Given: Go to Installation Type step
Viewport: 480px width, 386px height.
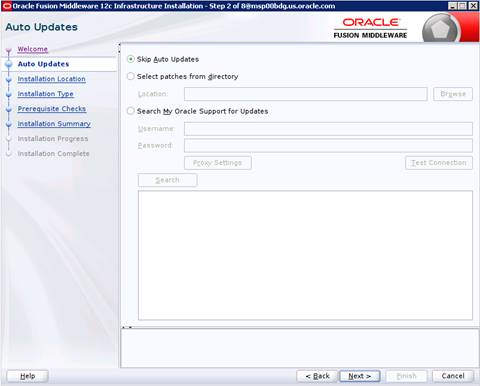Looking at the screenshot, I should point(46,94).
